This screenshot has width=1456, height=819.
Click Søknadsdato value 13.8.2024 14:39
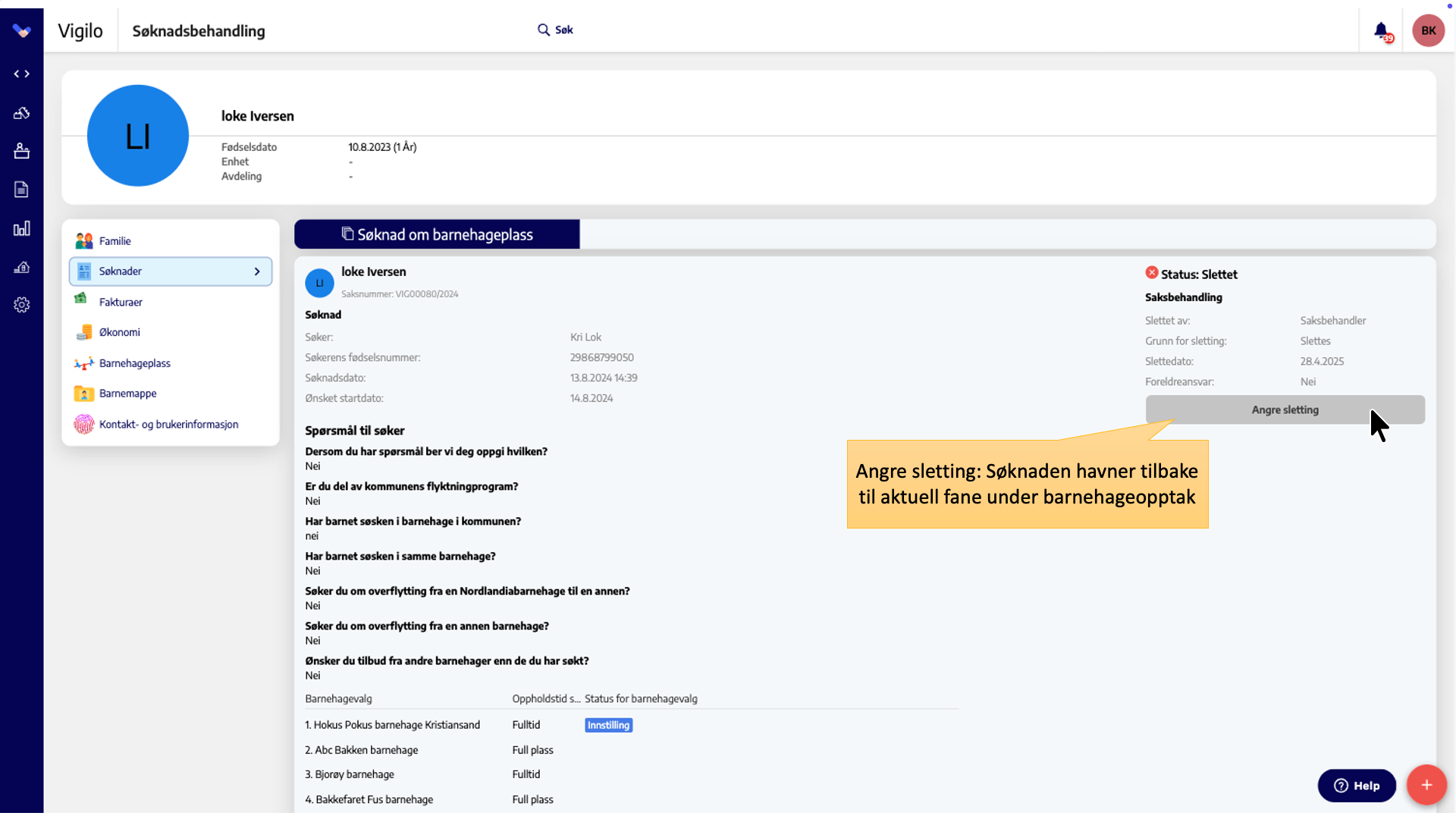604,378
